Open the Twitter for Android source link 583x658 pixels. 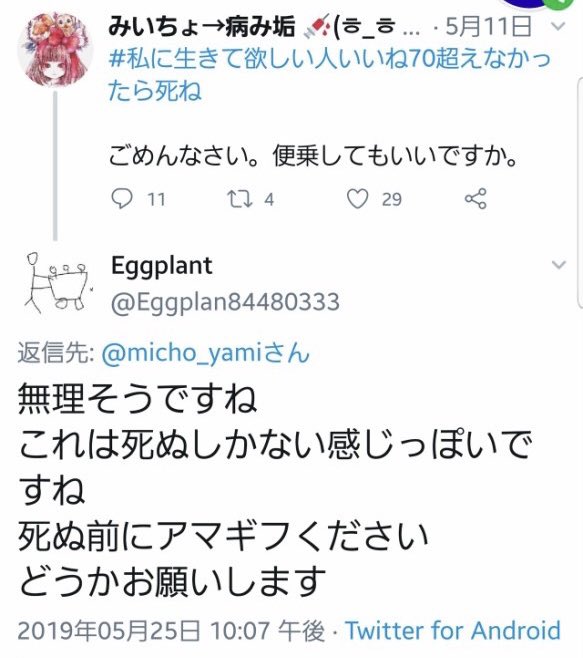[x=453, y=630]
